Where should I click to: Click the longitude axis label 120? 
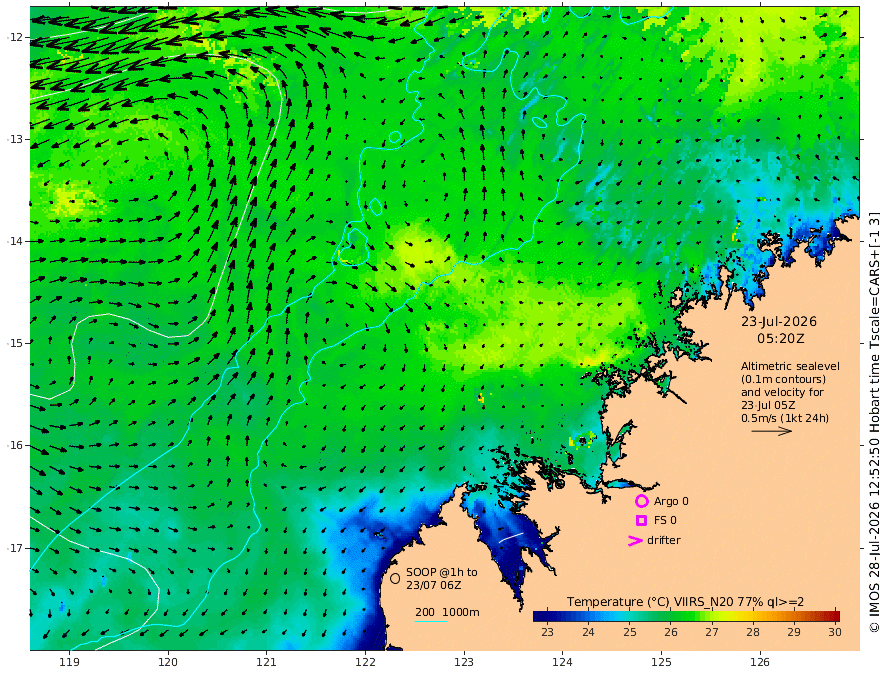coord(168,663)
